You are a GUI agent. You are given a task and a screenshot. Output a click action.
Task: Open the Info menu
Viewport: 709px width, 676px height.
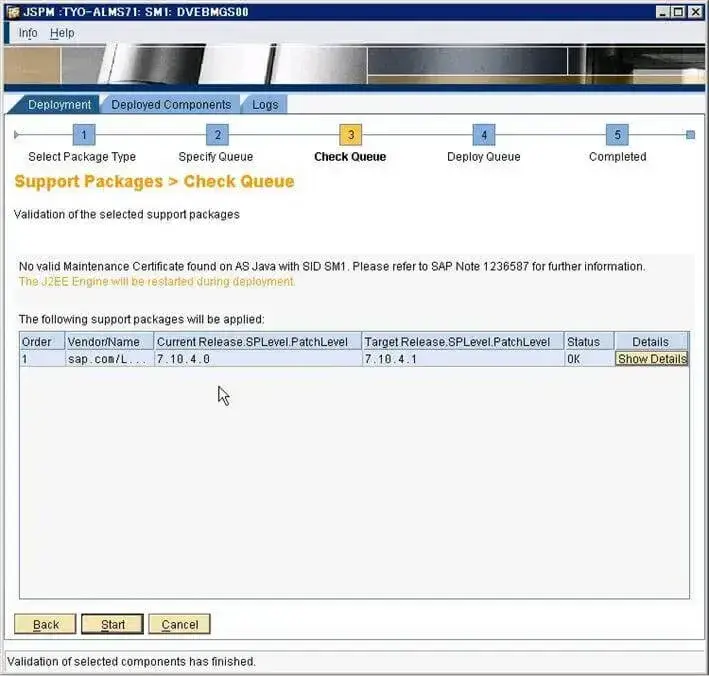click(x=28, y=33)
